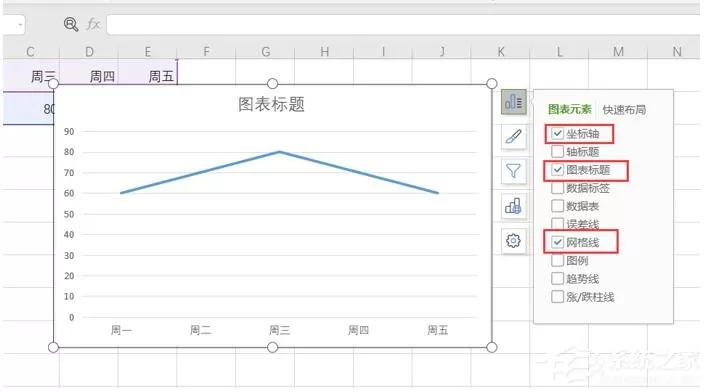
Task: Select column N header
Action: pyautogui.click(x=676, y=52)
